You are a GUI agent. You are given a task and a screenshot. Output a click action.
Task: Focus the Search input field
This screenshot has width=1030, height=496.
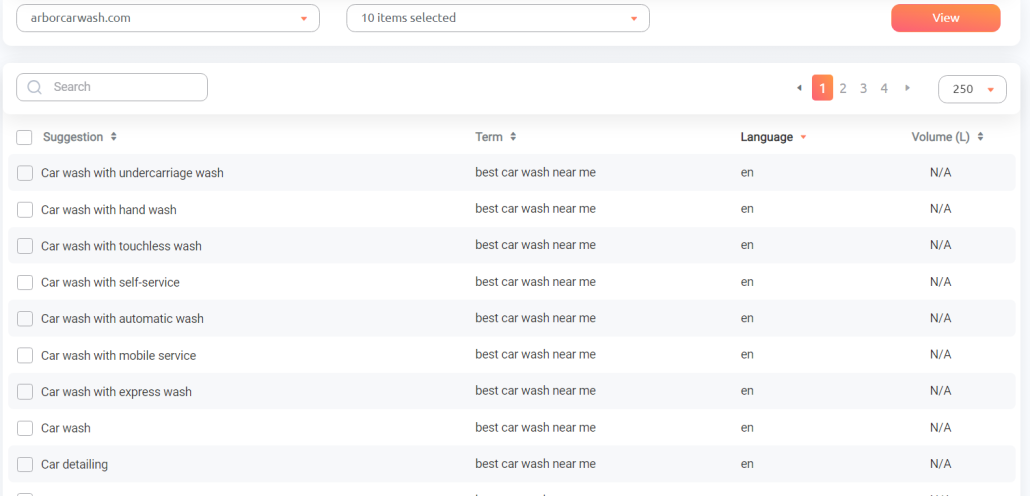pyautogui.click(x=112, y=87)
